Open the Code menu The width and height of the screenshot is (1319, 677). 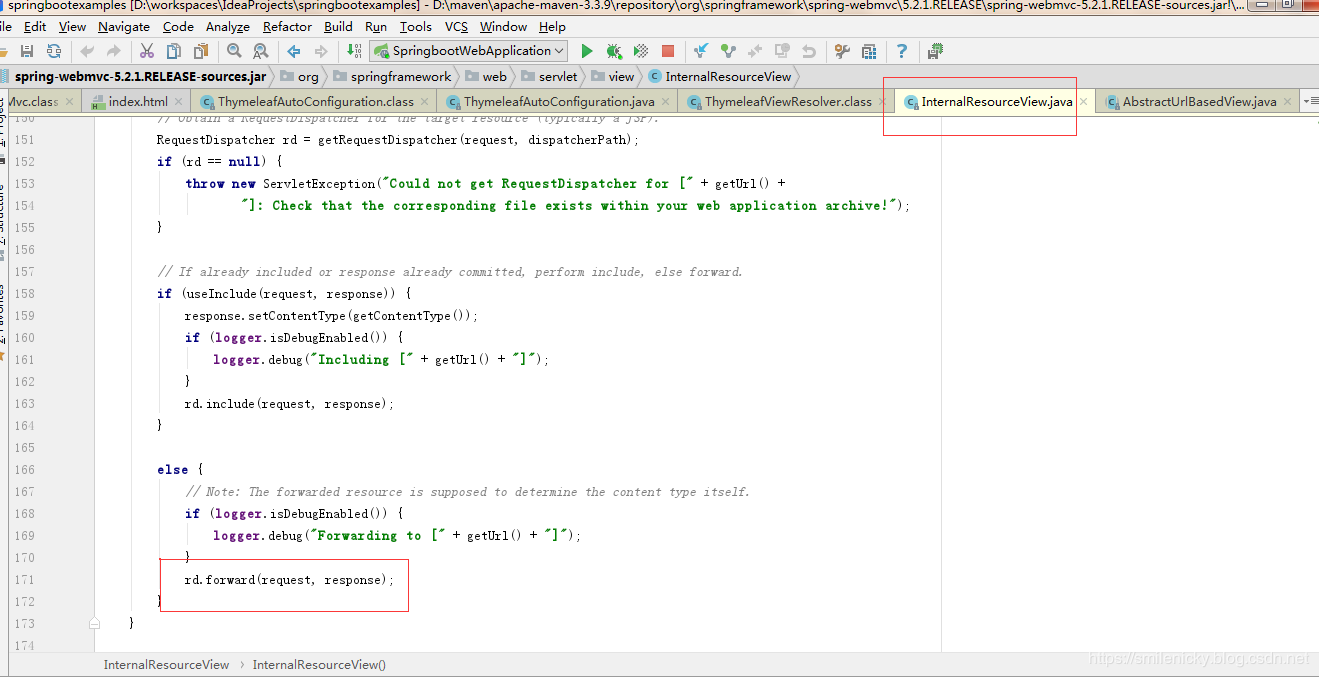tap(178, 27)
